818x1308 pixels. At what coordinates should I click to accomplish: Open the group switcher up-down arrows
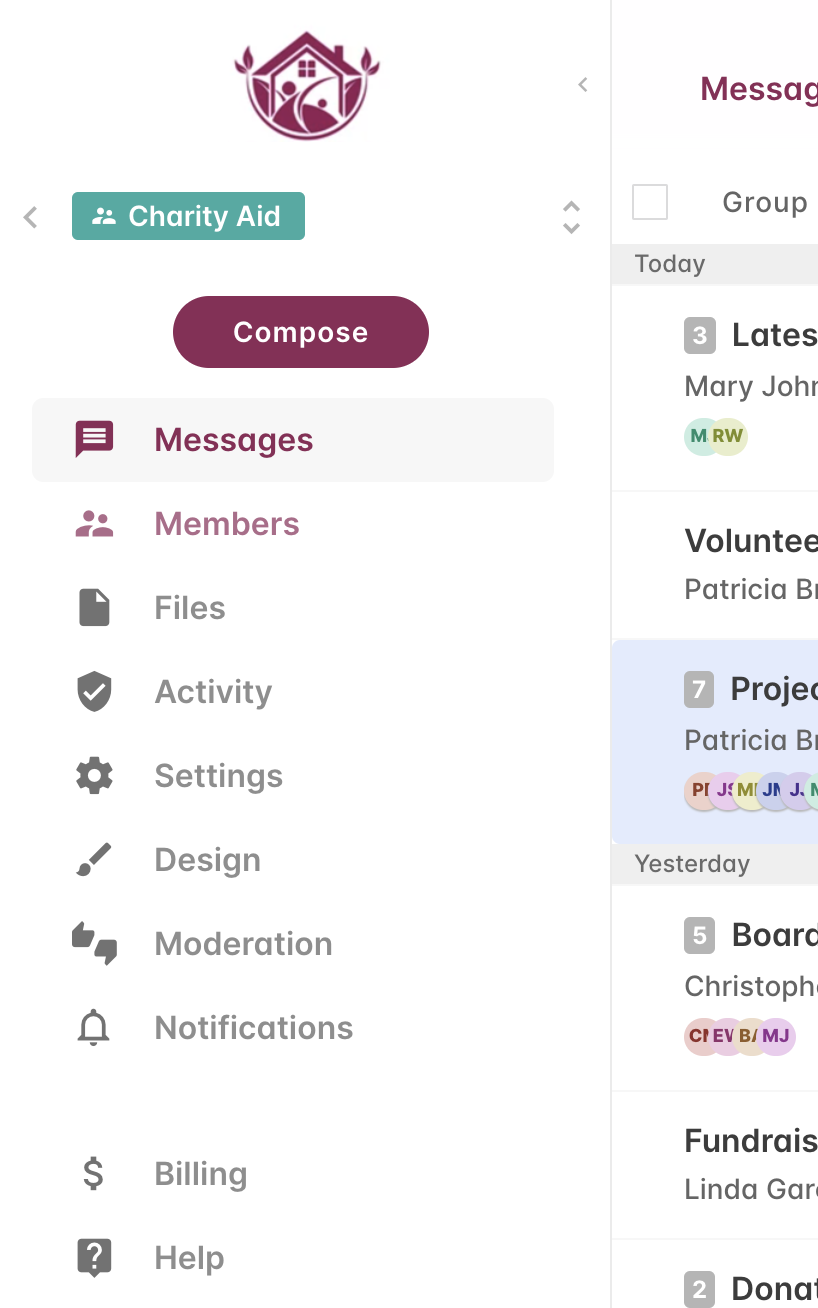[x=571, y=217]
